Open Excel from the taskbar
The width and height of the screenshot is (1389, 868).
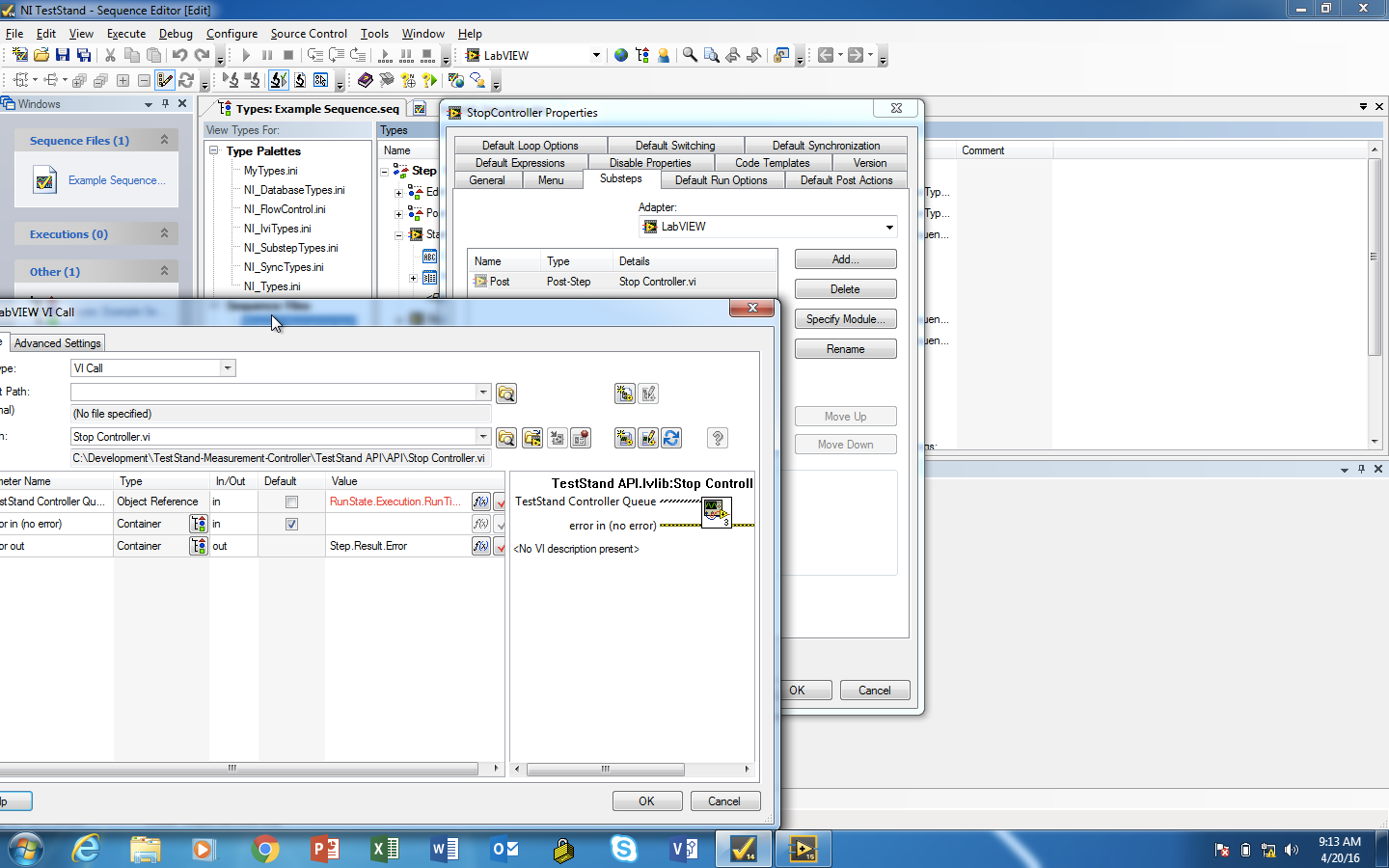click(384, 849)
